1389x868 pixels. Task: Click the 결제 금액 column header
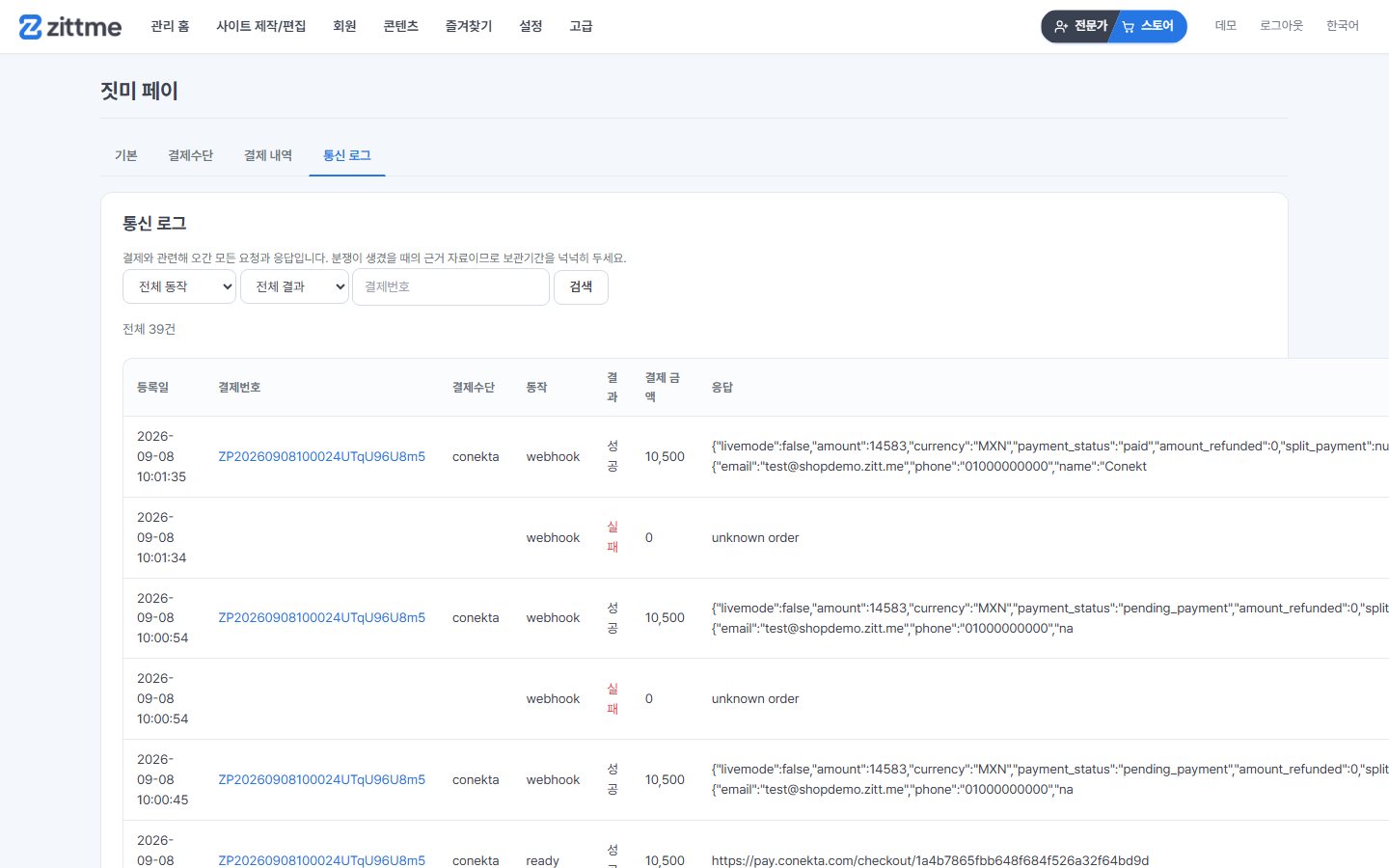coord(663,387)
